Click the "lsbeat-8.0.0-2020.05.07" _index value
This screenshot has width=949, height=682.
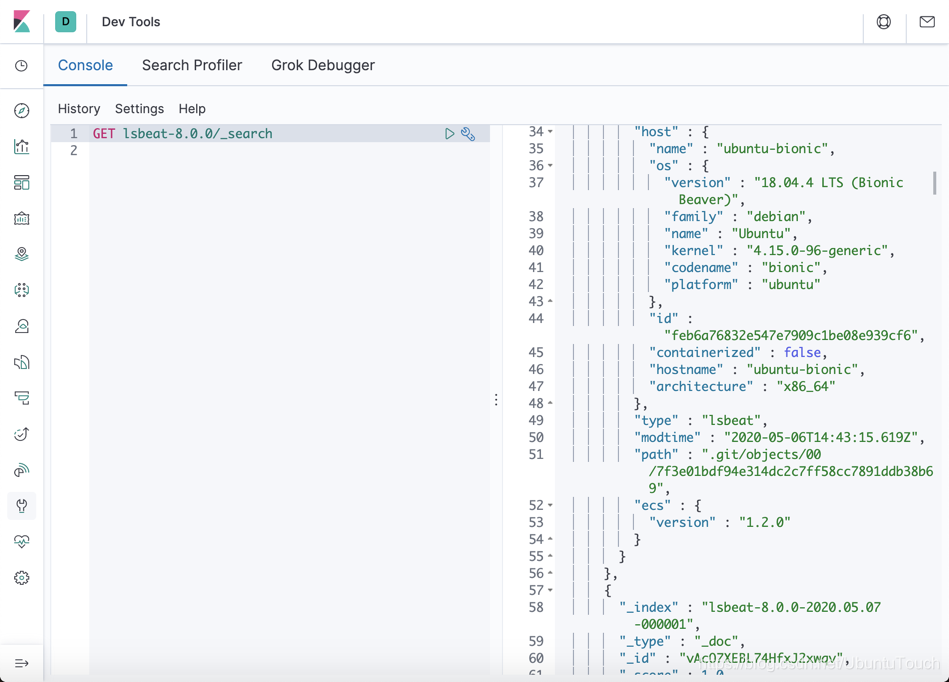[791, 607]
